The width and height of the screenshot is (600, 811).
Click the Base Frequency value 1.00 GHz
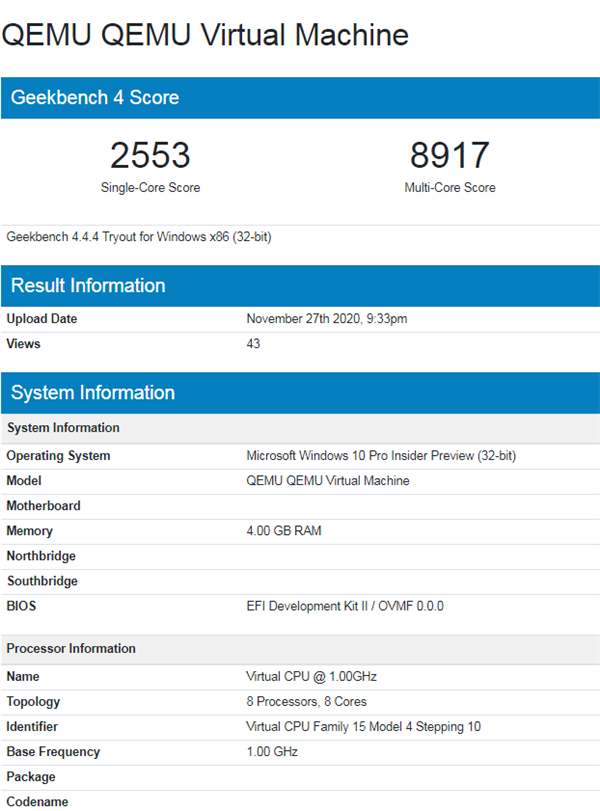click(x=272, y=752)
